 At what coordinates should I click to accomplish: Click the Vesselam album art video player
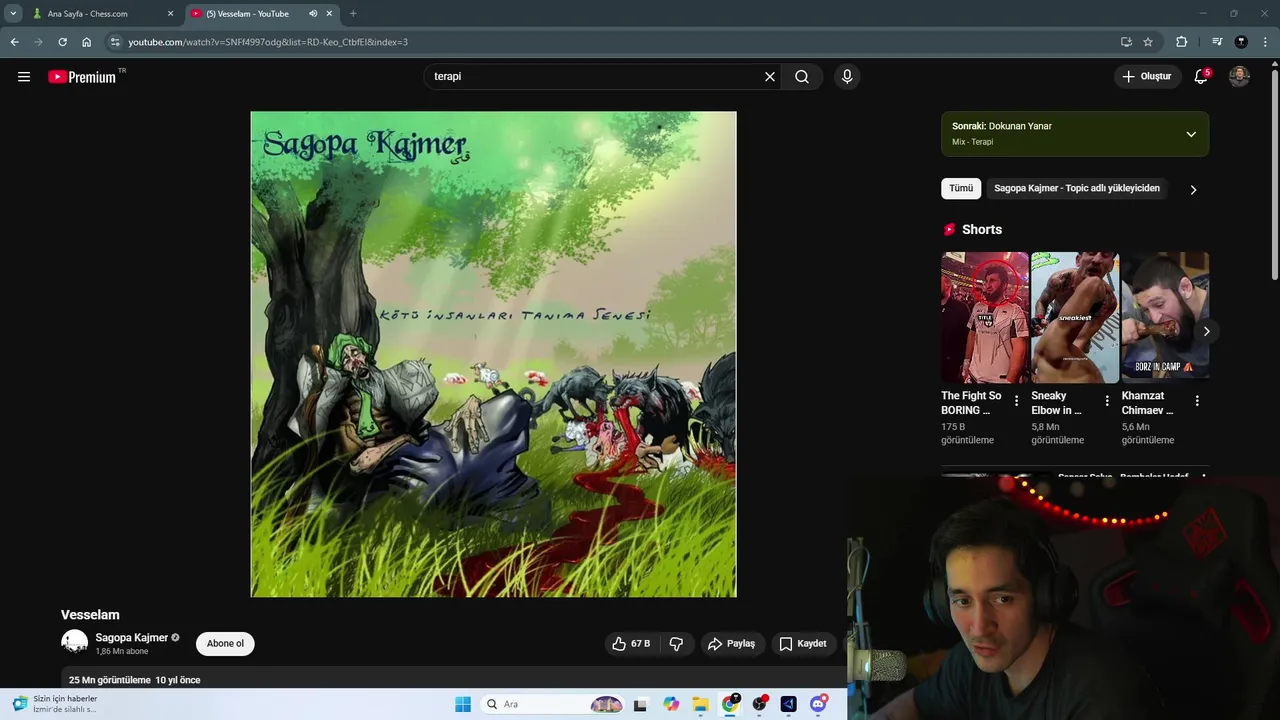pos(493,354)
